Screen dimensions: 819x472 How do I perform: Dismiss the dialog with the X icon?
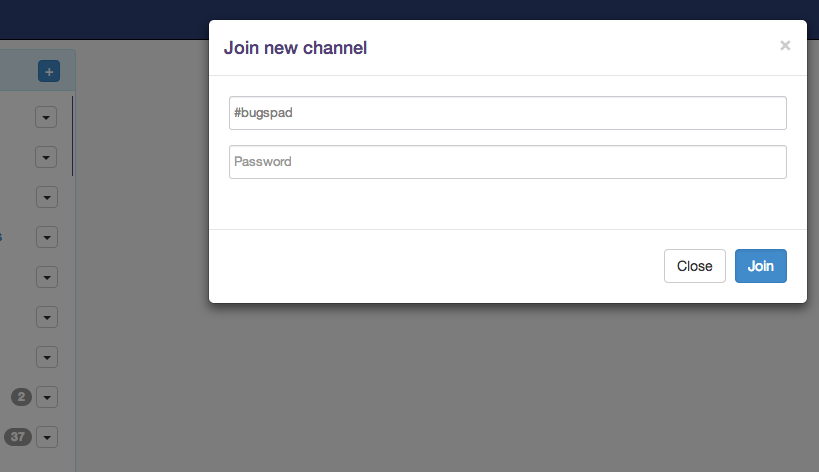click(x=785, y=45)
